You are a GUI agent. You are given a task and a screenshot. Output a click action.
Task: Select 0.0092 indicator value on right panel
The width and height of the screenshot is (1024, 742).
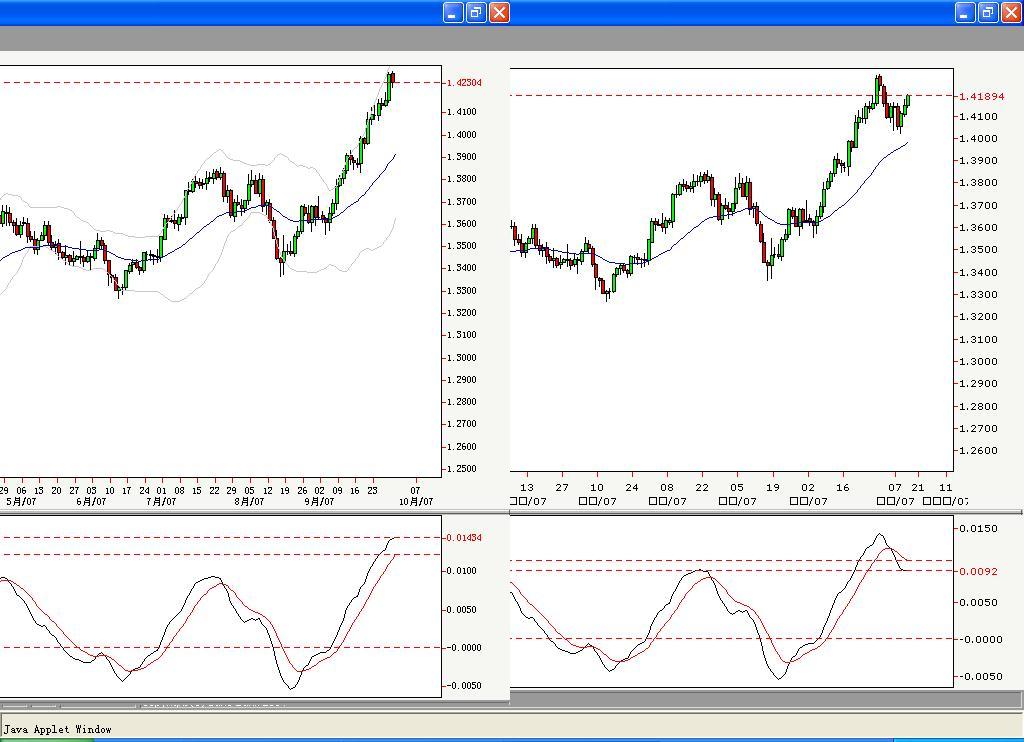pos(978,572)
